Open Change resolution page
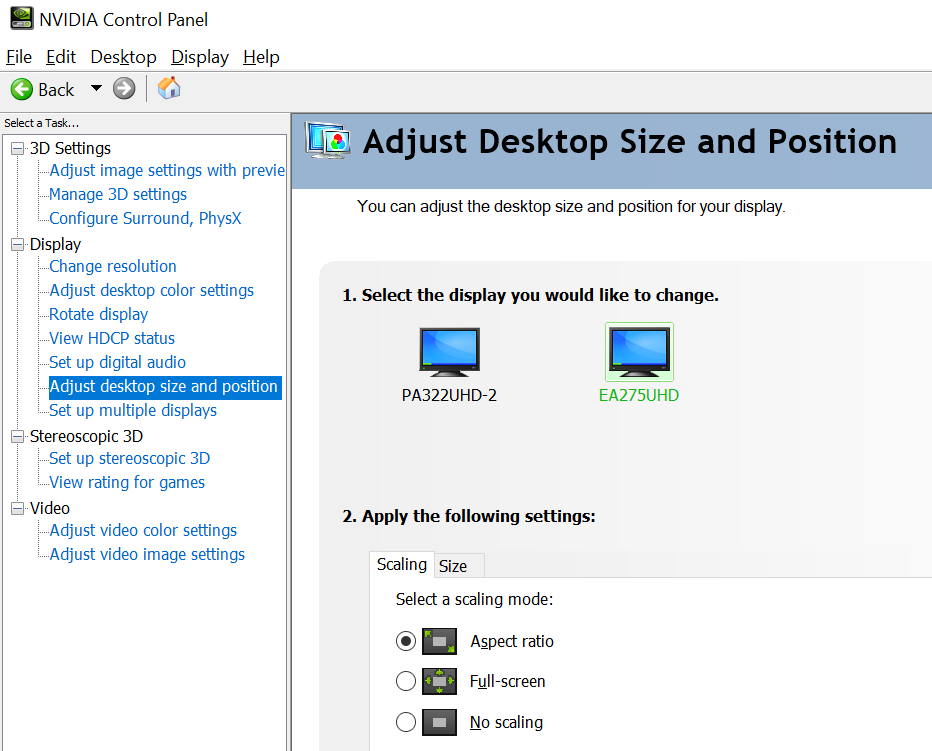This screenshot has width=932, height=751. coord(113,266)
